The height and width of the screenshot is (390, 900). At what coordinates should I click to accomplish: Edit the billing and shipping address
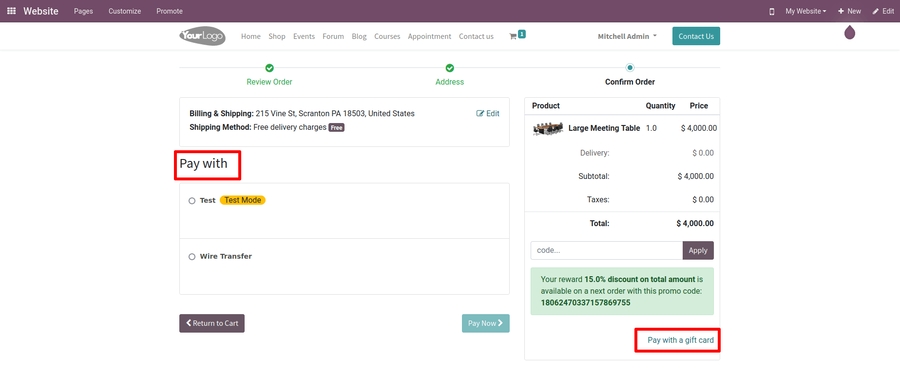(x=488, y=114)
